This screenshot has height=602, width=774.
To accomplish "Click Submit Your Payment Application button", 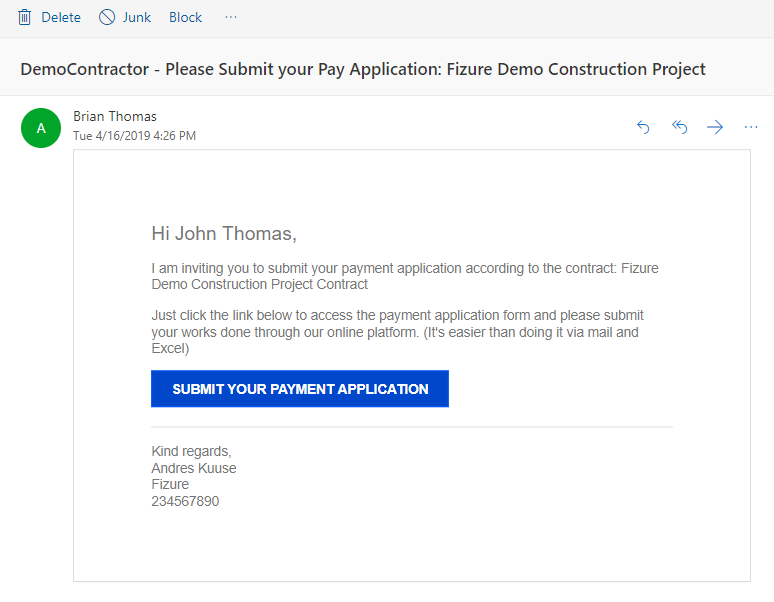I will click(300, 389).
